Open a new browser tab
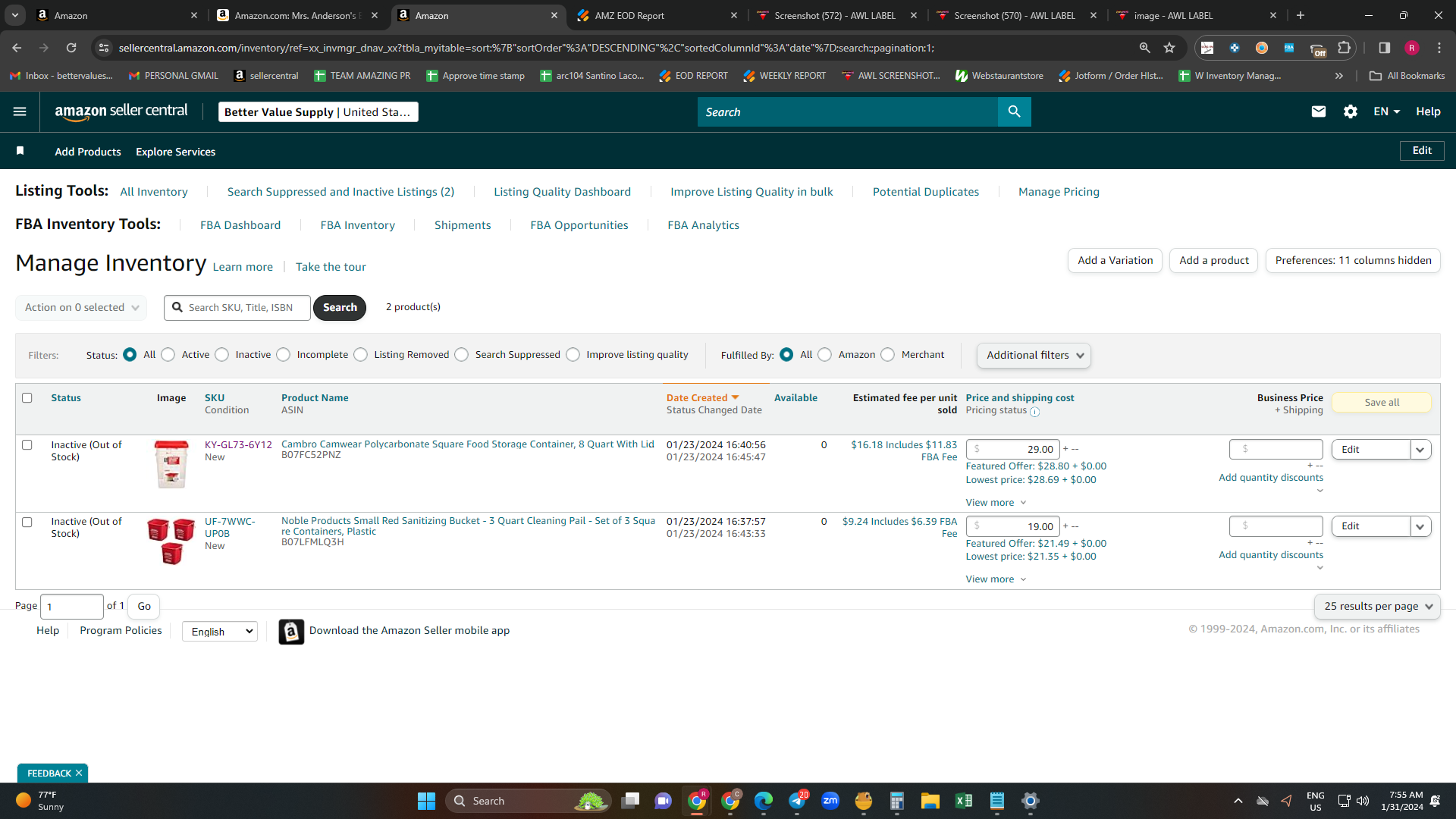Screen dimensions: 1456x819 tap(1301, 15)
